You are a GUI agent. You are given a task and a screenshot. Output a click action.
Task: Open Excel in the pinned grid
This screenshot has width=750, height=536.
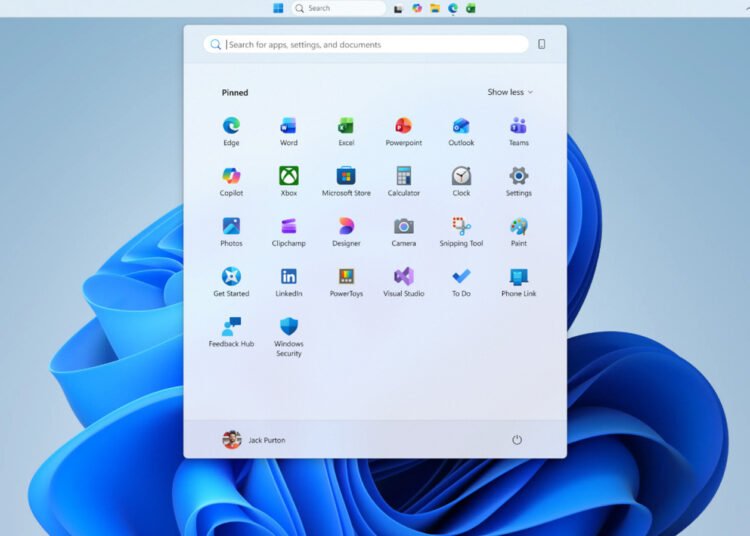pos(346,131)
